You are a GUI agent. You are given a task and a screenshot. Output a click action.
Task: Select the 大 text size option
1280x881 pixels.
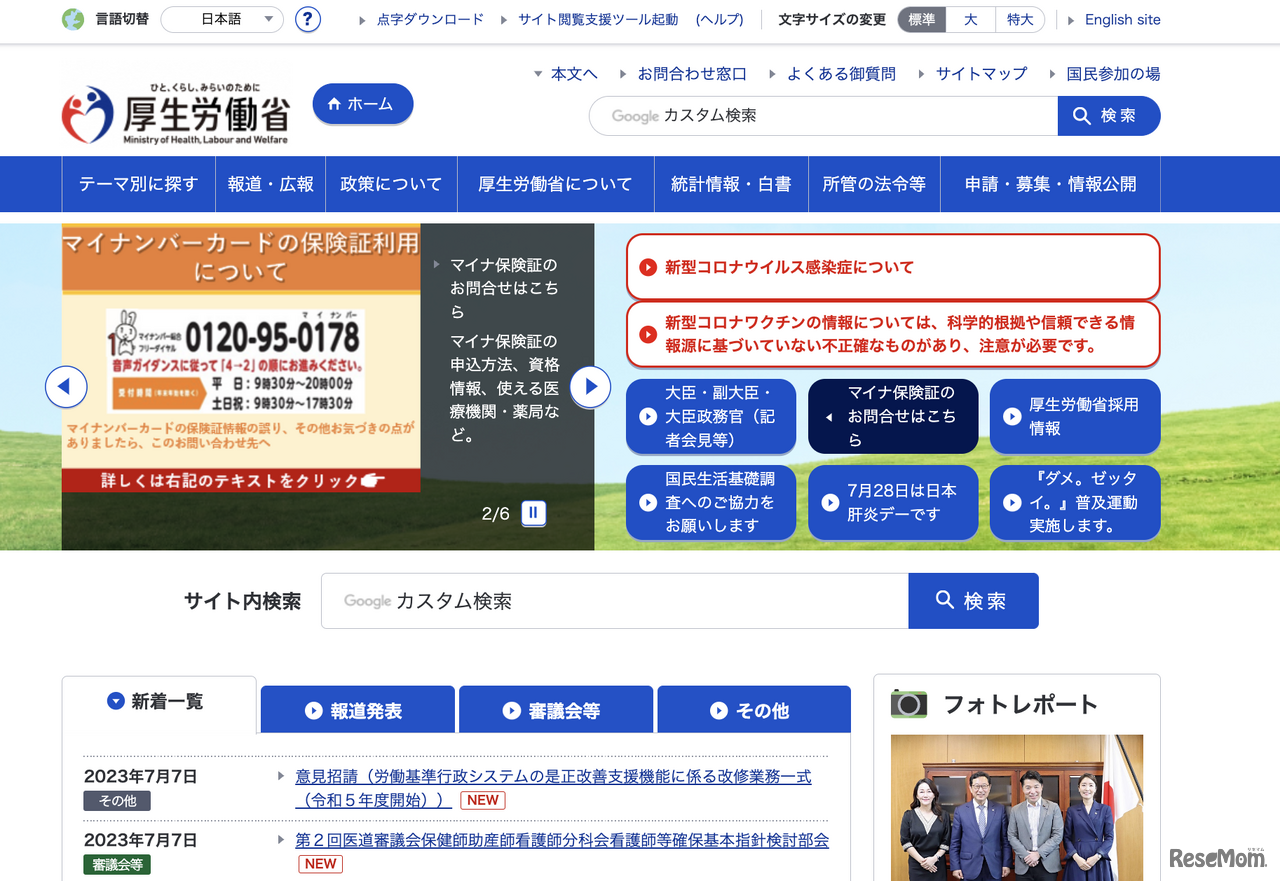(970, 19)
